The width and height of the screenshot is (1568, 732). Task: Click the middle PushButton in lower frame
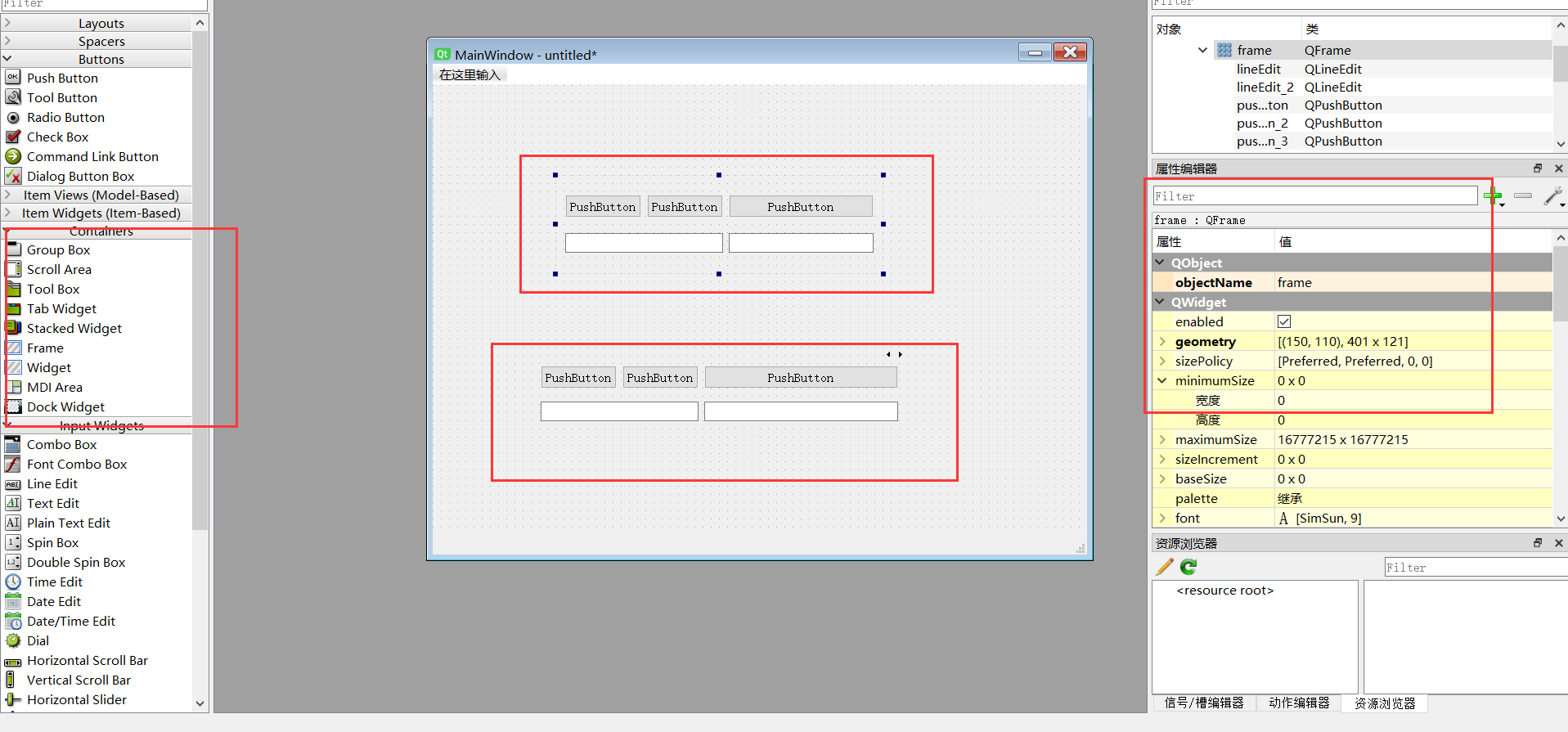pyautogui.click(x=660, y=378)
